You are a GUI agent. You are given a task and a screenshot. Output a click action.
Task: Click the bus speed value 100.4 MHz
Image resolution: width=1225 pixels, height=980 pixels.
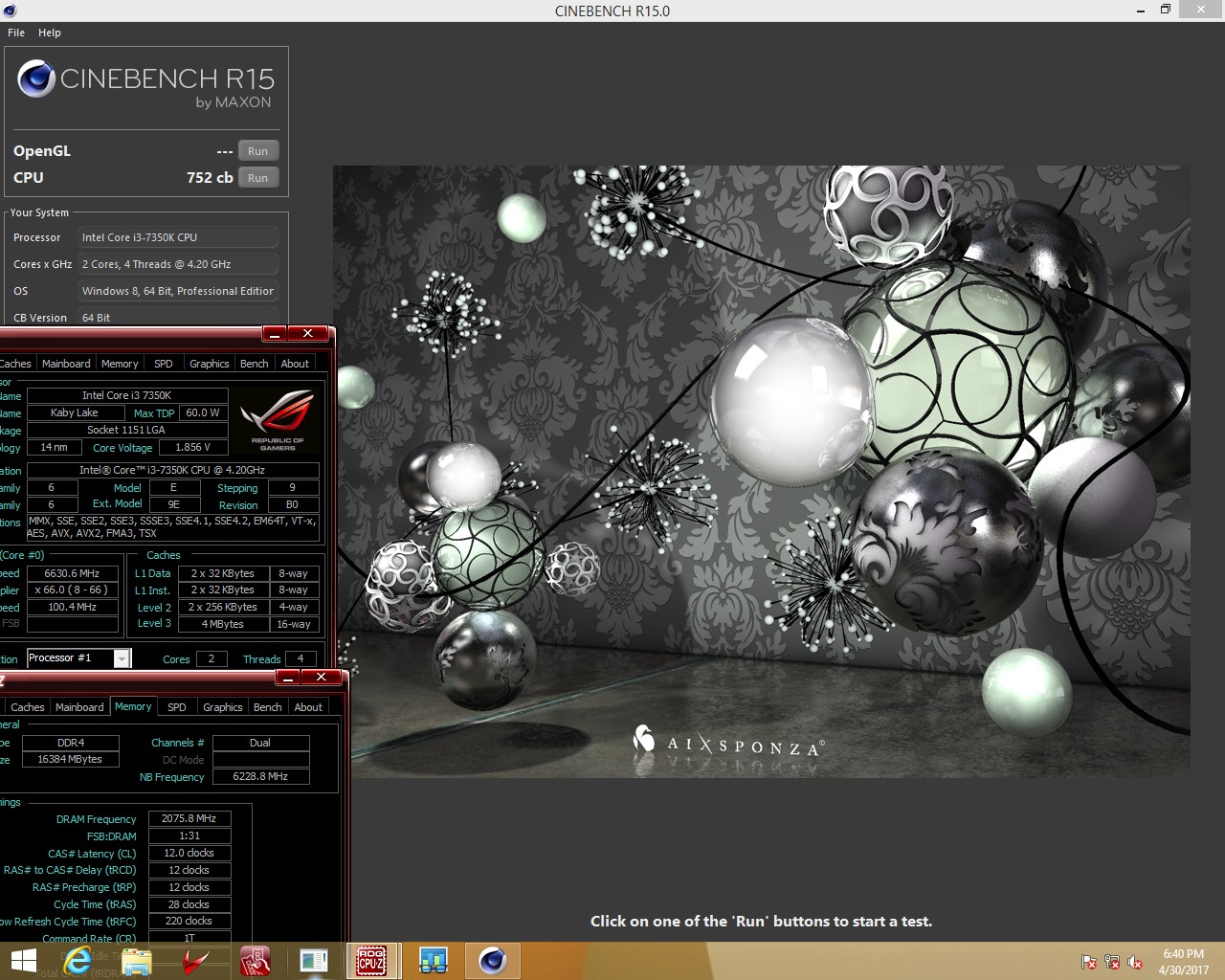pos(72,608)
